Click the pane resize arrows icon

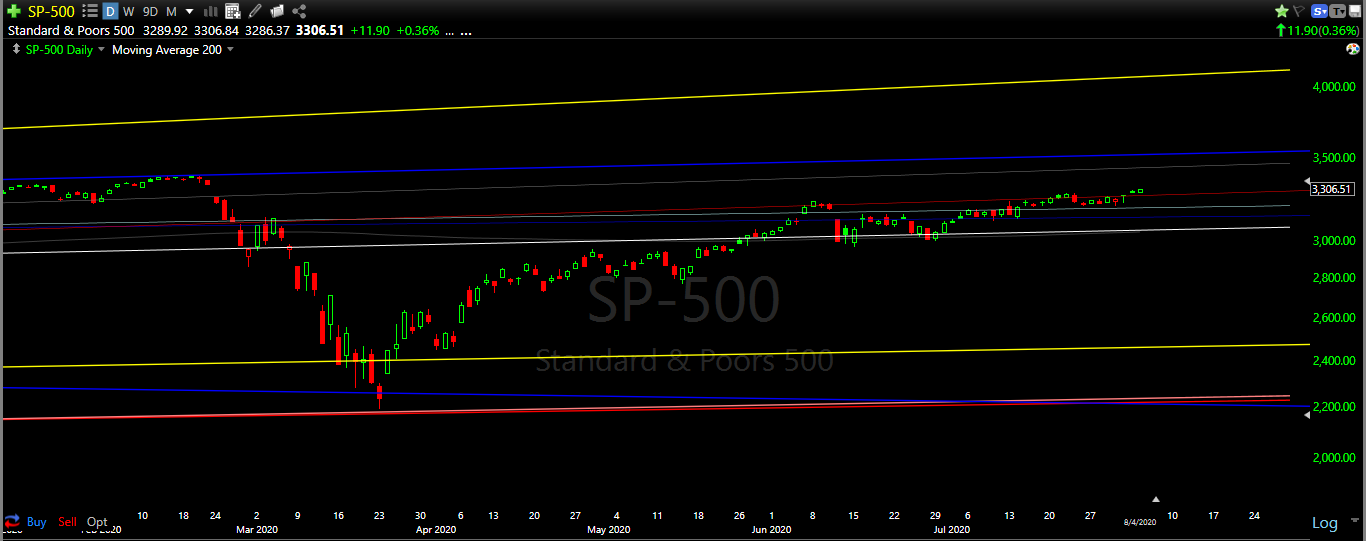coord(15,49)
